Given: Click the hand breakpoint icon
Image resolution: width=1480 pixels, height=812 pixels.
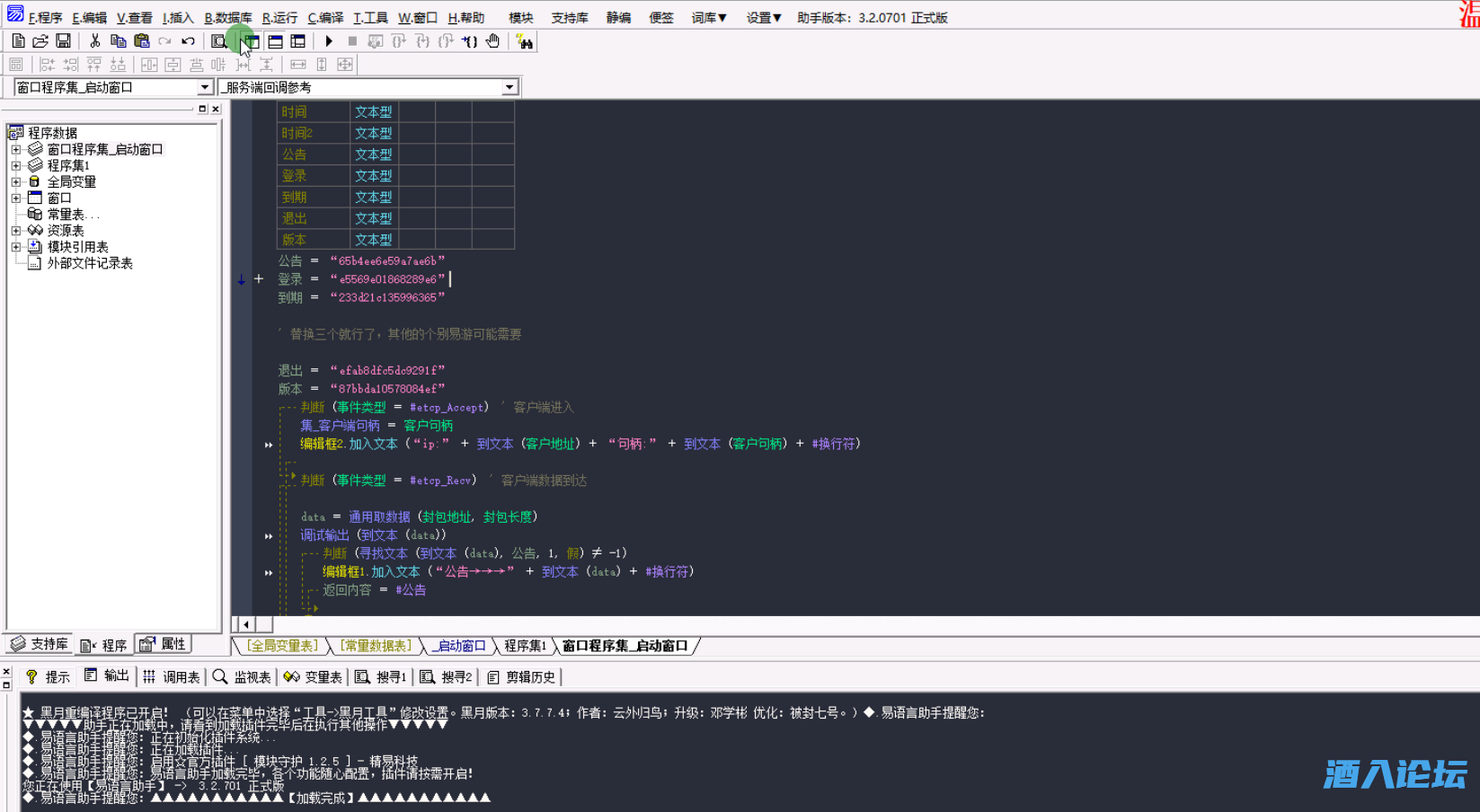Looking at the screenshot, I should tap(492, 41).
